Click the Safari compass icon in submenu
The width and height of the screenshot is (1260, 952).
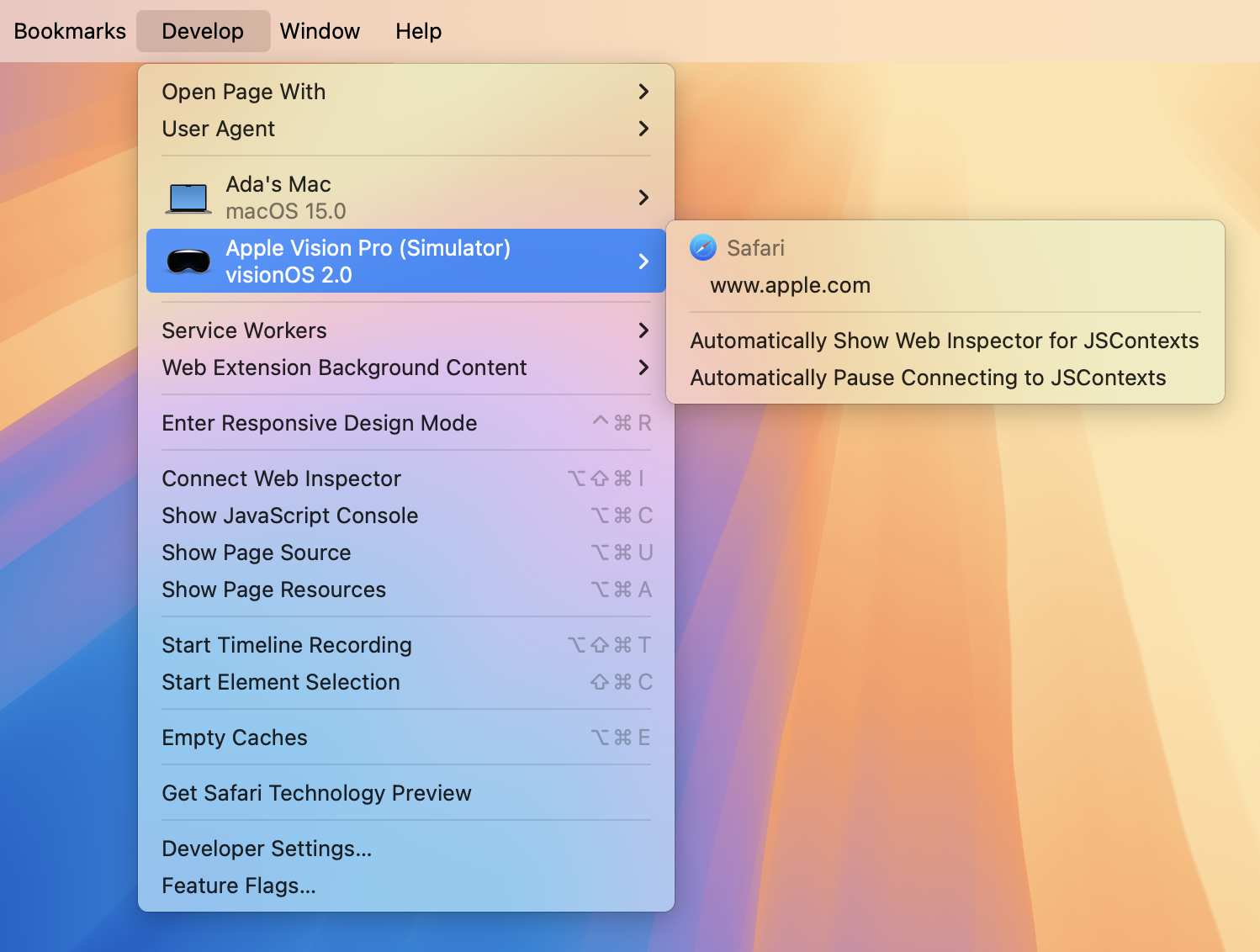pyautogui.click(x=703, y=248)
